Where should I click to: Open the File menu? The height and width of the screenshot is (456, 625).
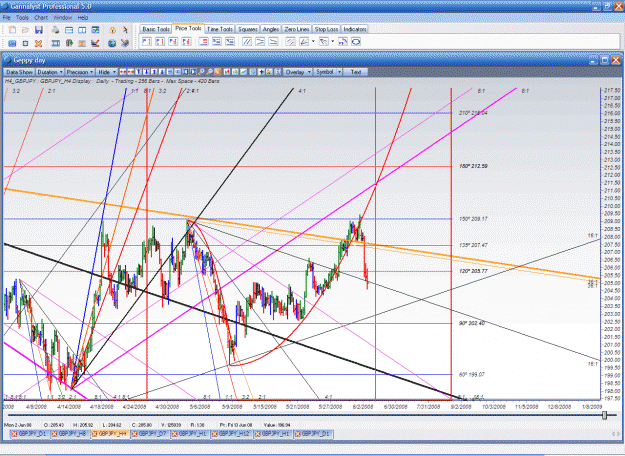(7, 18)
